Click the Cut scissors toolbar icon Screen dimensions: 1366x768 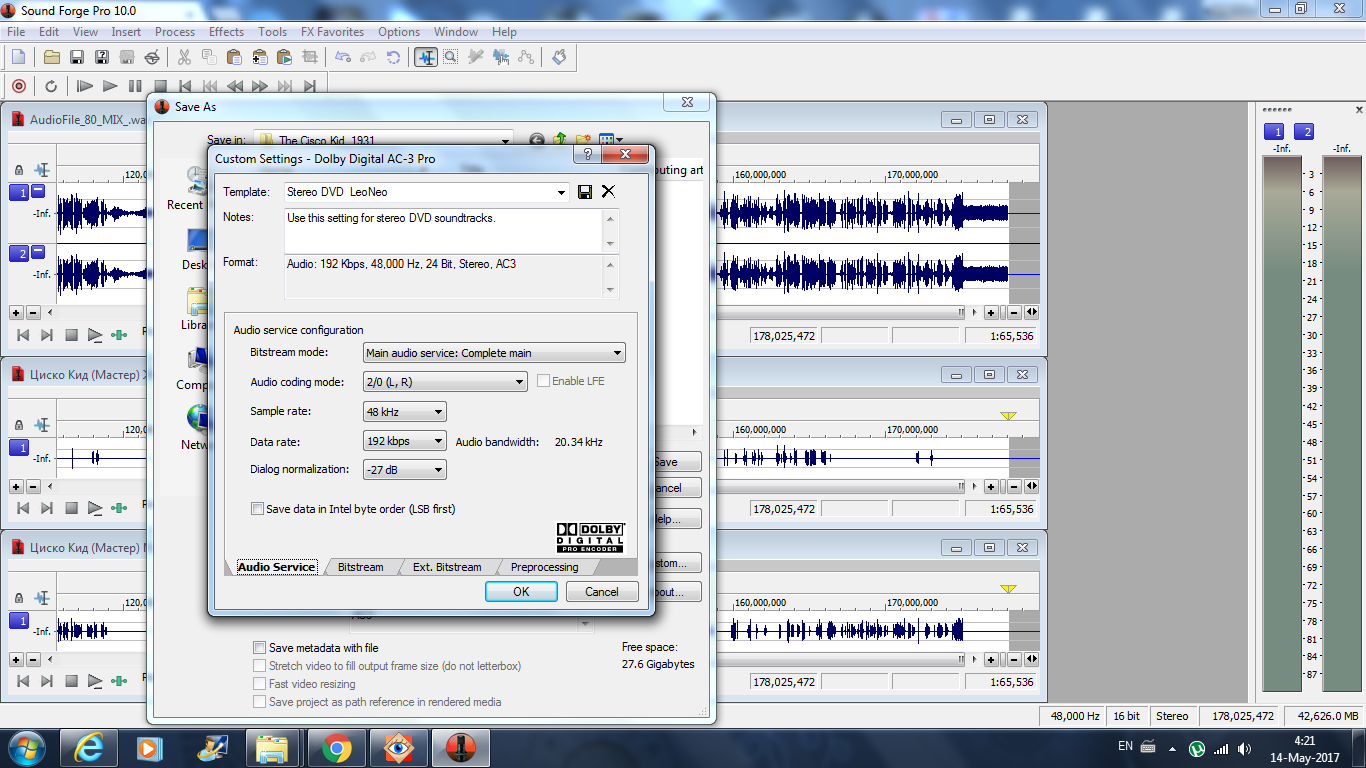click(185, 57)
